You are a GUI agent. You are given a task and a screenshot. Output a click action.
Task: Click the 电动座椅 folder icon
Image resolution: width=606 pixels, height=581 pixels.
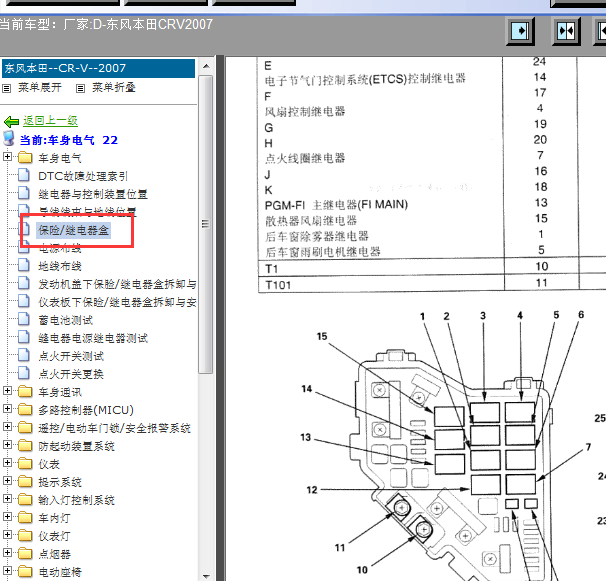(25, 572)
